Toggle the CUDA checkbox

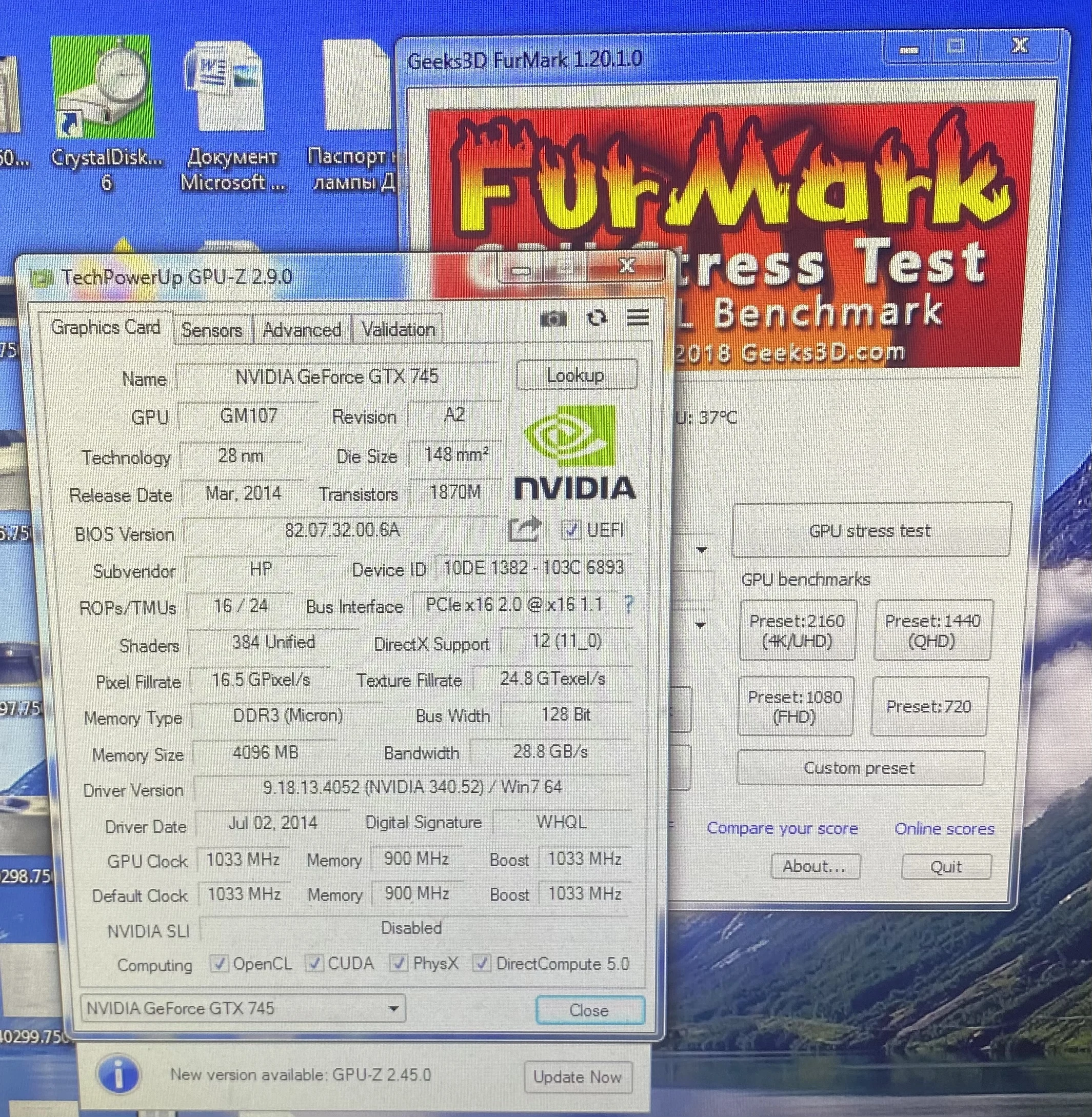click(314, 964)
